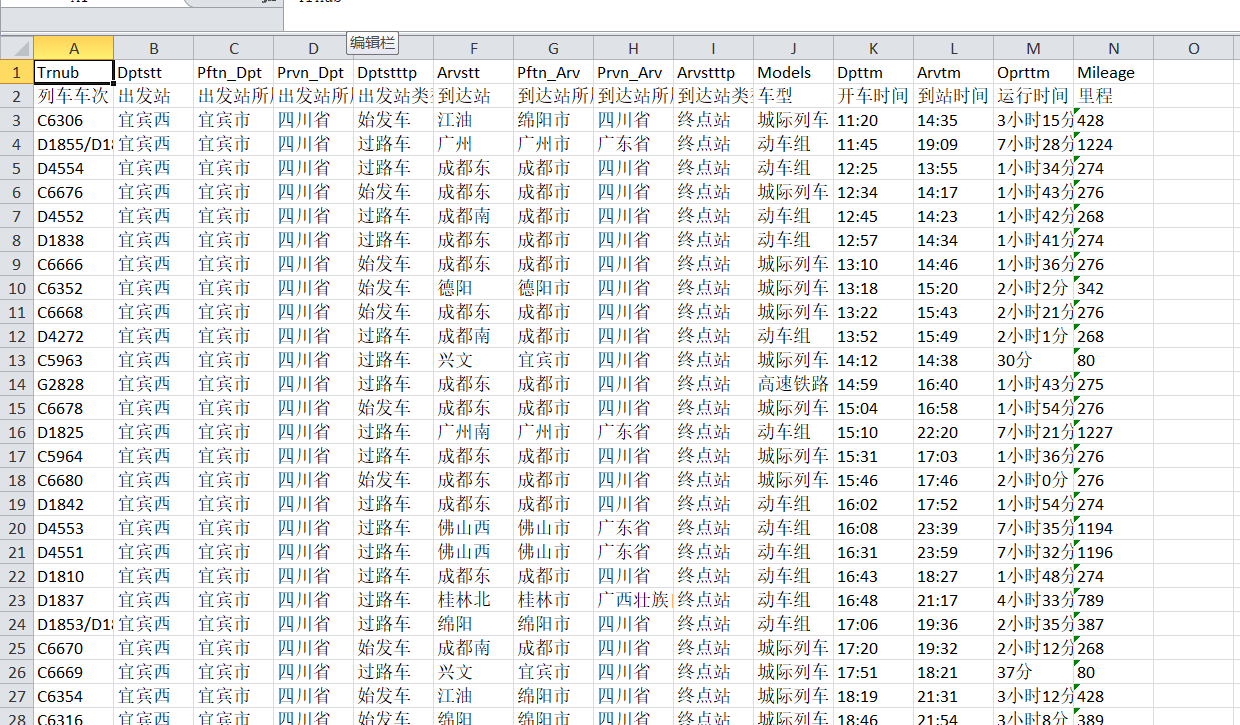Select column A header
Viewport: 1240px width, 725px height.
point(73,48)
